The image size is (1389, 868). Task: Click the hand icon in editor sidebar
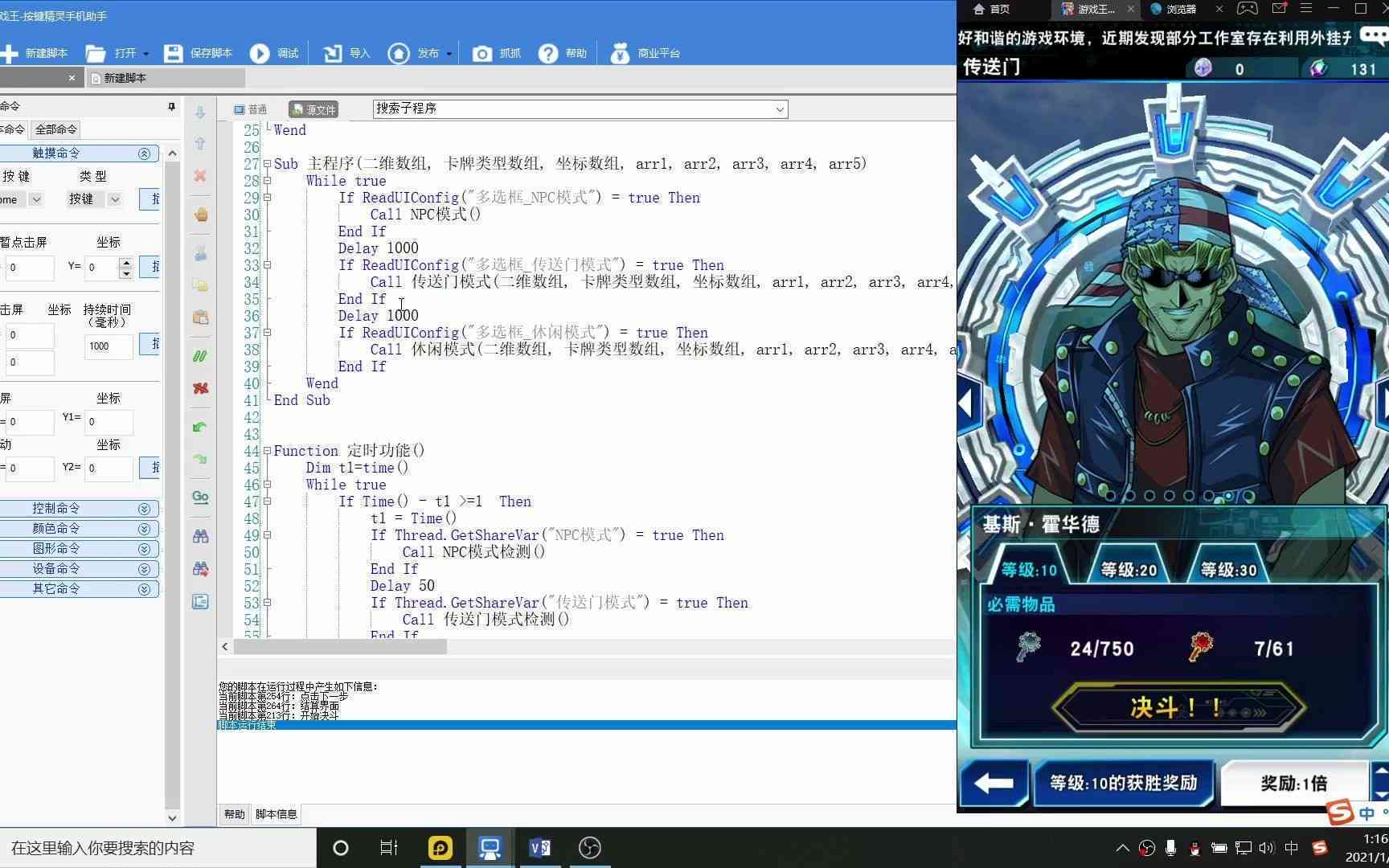click(200, 215)
